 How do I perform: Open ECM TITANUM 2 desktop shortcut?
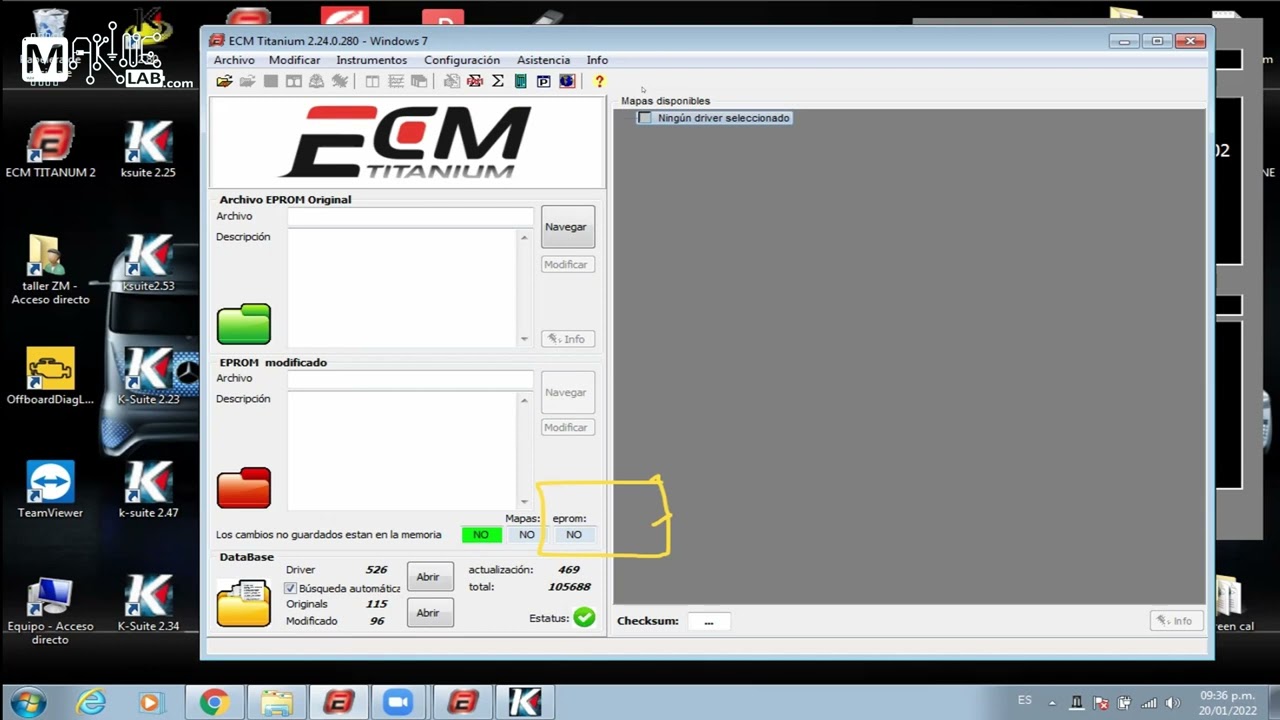tap(50, 150)
